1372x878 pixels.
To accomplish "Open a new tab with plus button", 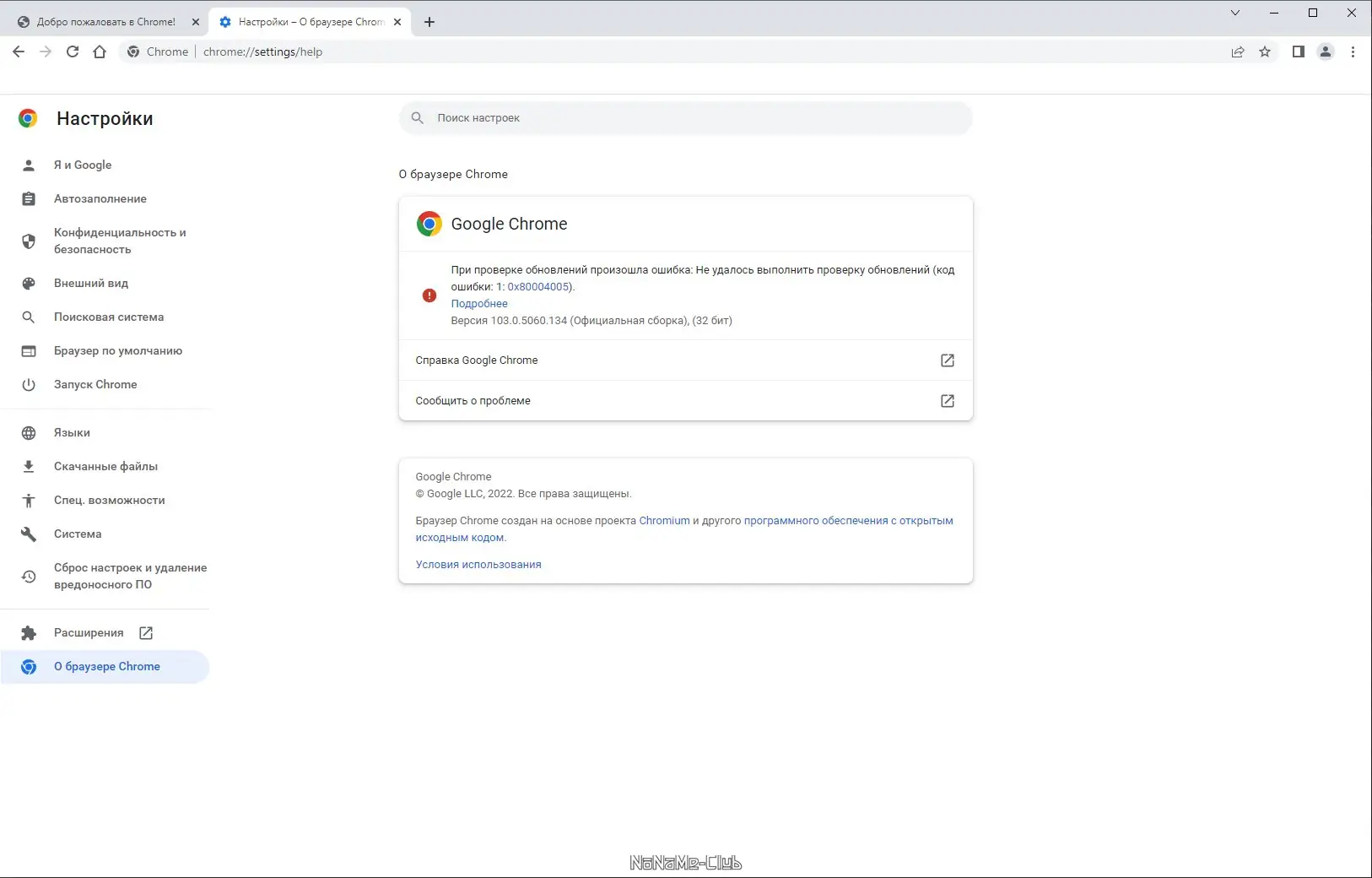I will tap(429, 22).
